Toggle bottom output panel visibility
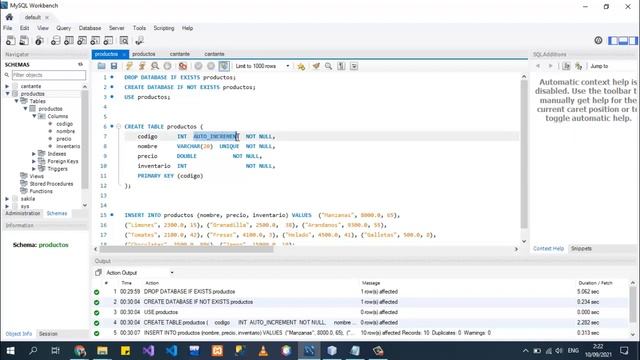Image resolution: width=640 pixels, height=360 pixels. point(623,40)
